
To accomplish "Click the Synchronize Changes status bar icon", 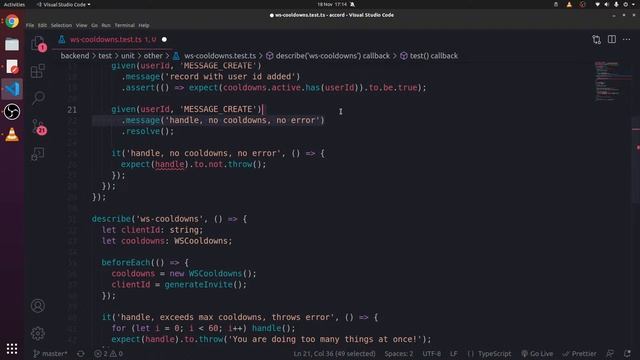I will pyautogui.click(x=81, y=353).
